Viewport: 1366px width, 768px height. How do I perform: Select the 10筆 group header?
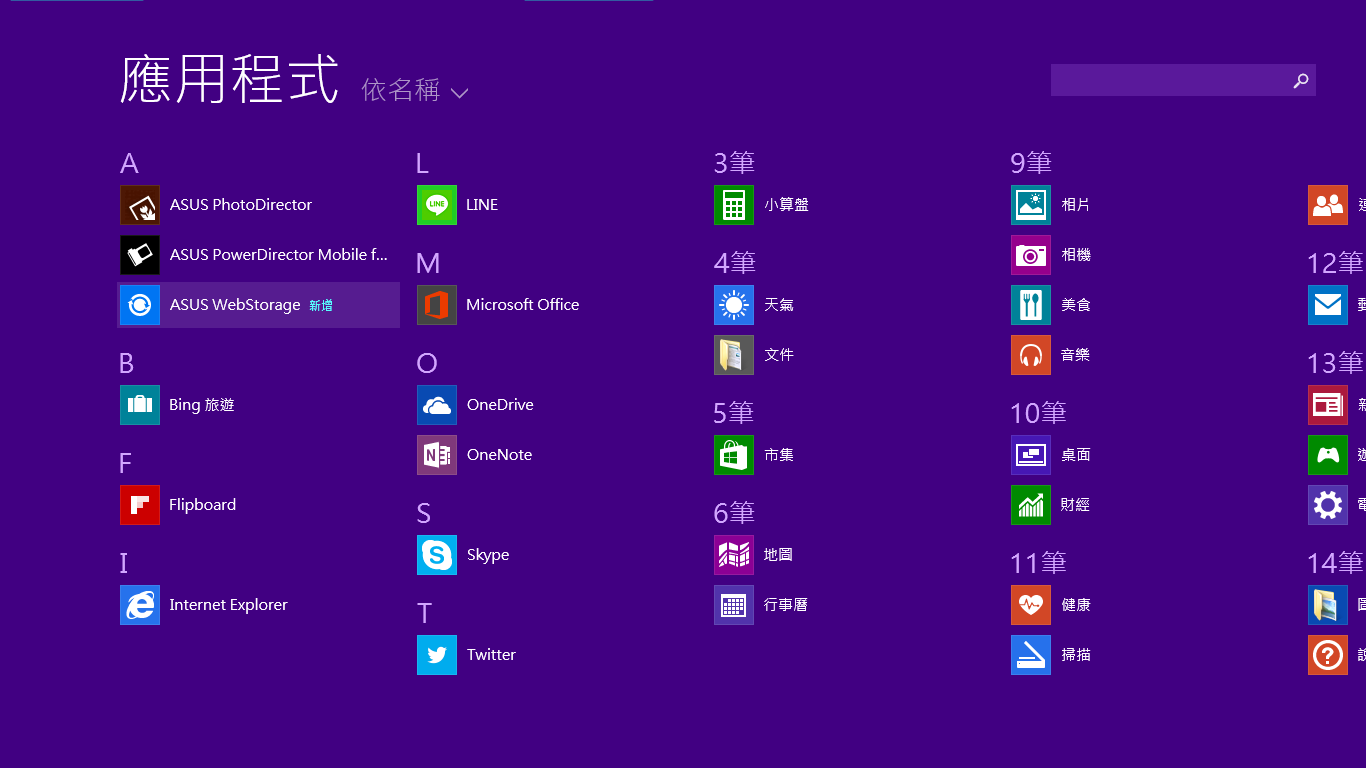pos(1038,413)
